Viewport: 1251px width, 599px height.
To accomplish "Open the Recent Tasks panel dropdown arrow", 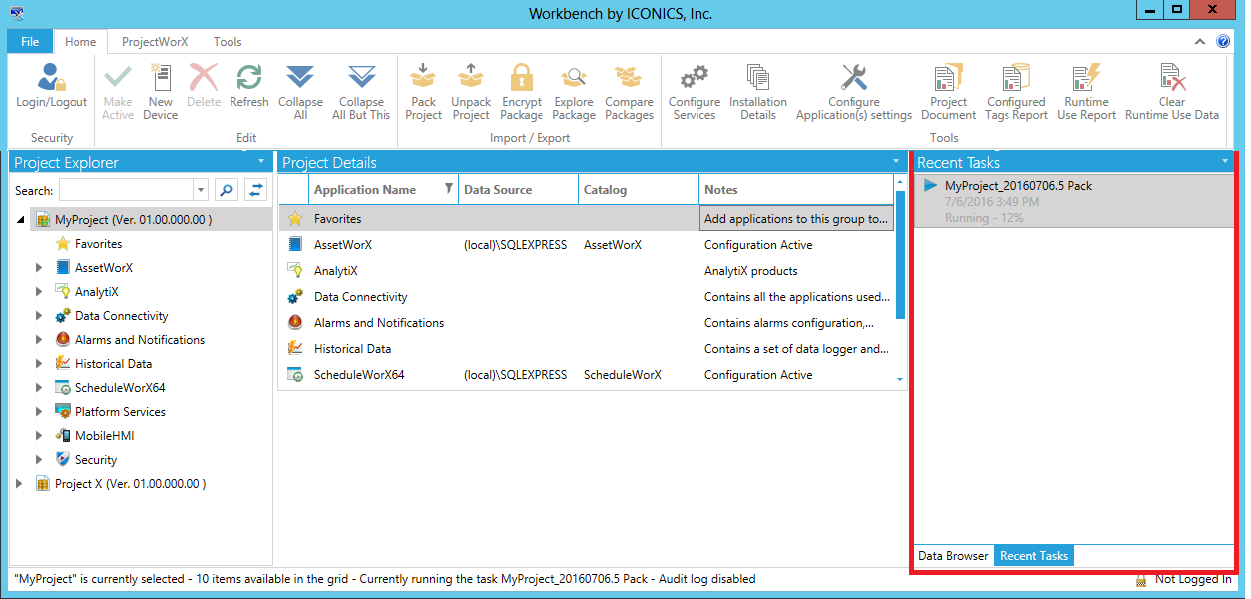I will 1225,162.
